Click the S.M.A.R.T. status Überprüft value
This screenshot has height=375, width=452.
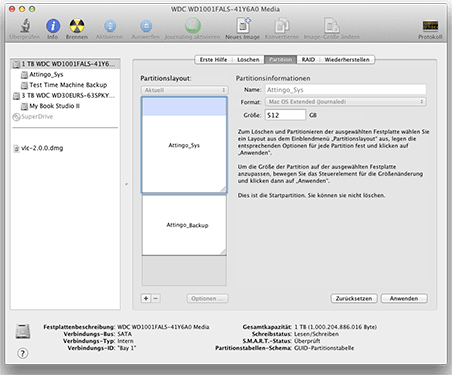(x=307, y=341)
